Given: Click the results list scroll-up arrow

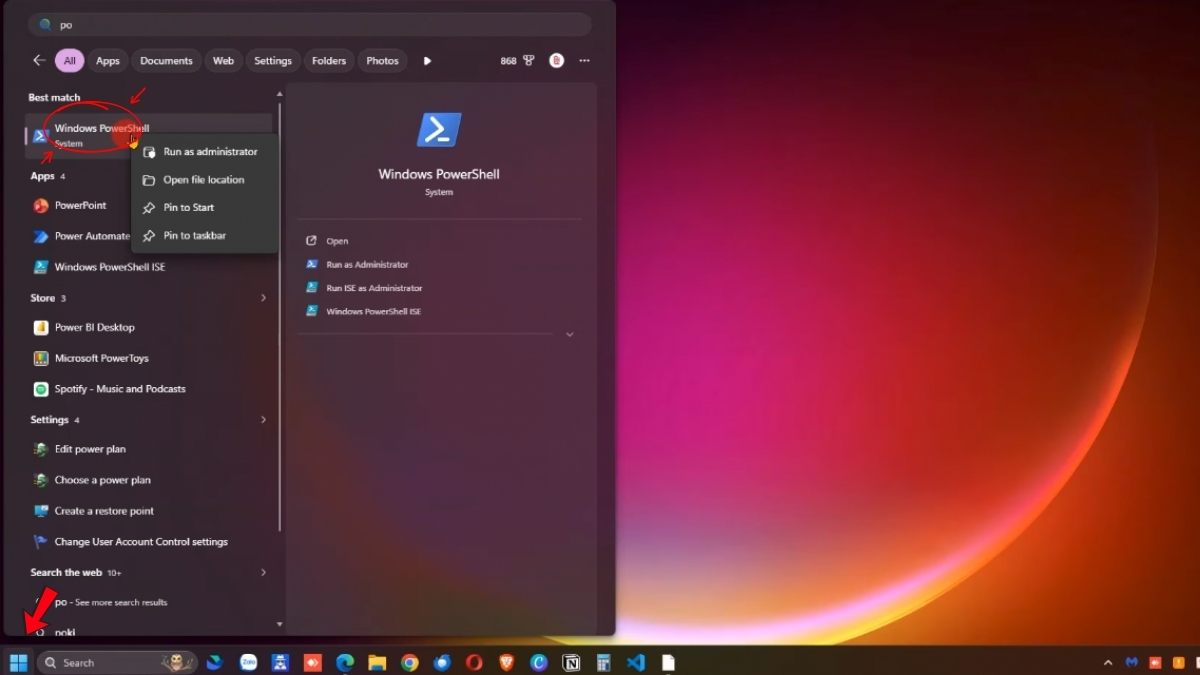Looking at the screenshot, I should (x=280, y=94).
